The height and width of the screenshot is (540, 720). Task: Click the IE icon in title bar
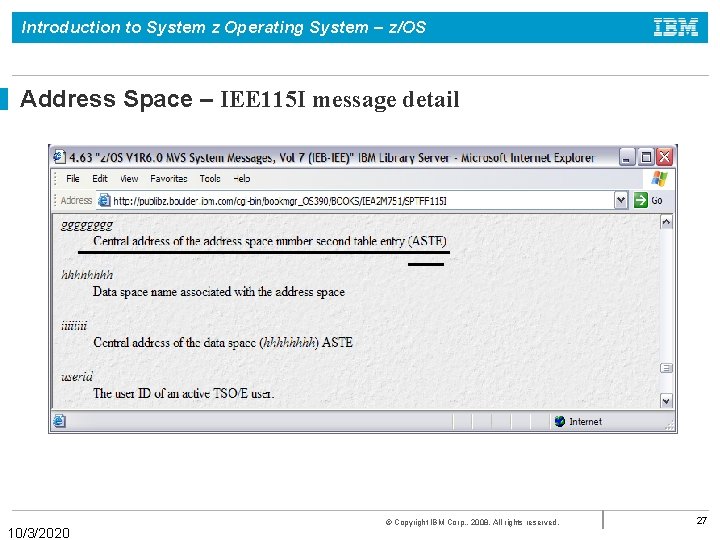pyautogui.click(x=59, y=157)
